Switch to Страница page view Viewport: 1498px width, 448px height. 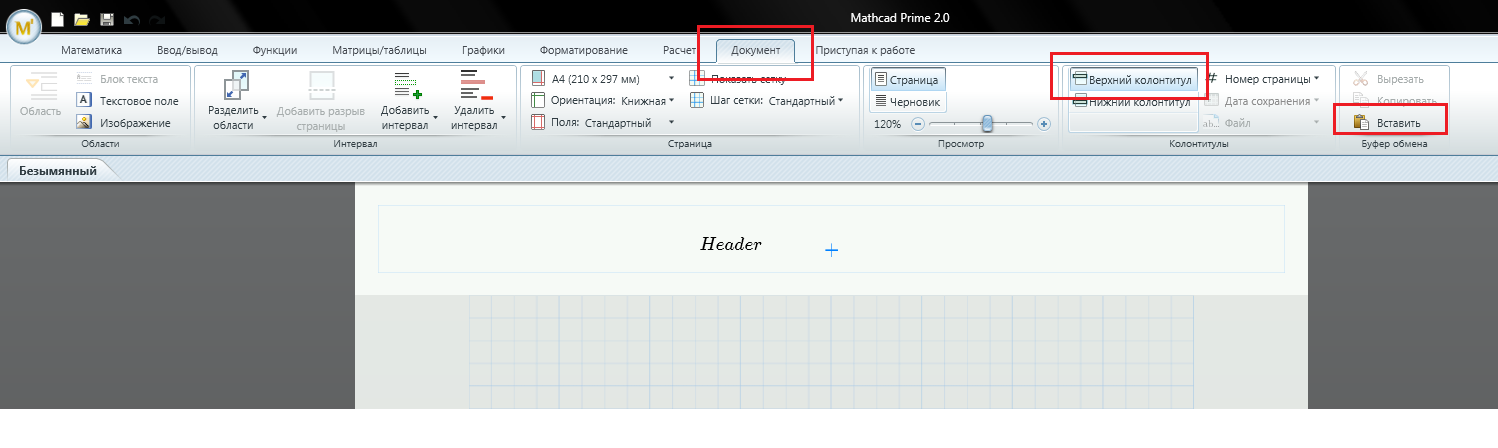[x=907, y=79]
